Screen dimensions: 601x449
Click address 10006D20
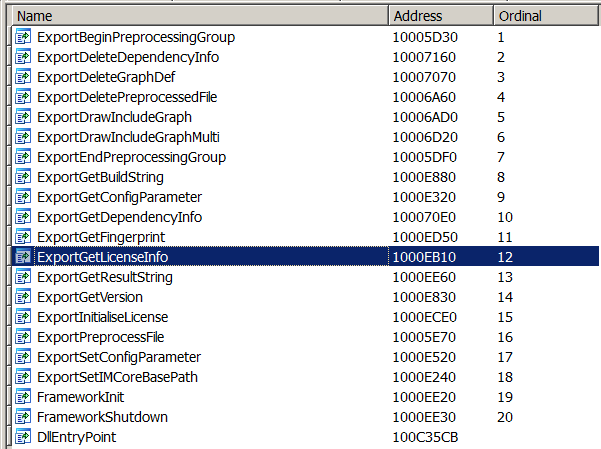tap(425, 137)
